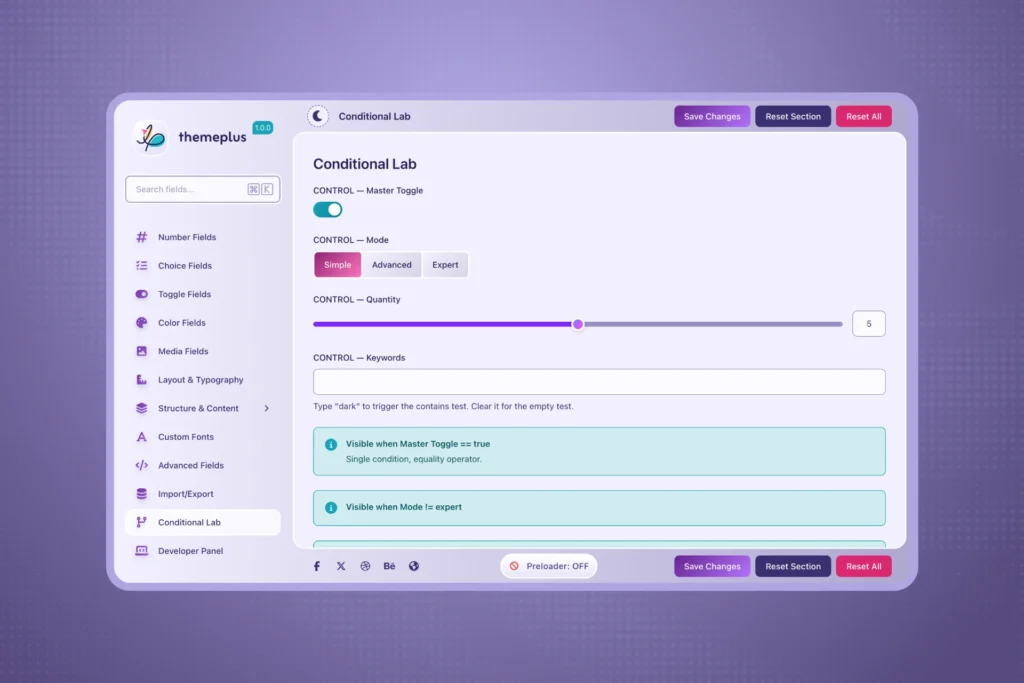The width and height of the screenshot is (1024, 683).
Task: Open the Facebook link in footer
Action: (x=317, y=566)
